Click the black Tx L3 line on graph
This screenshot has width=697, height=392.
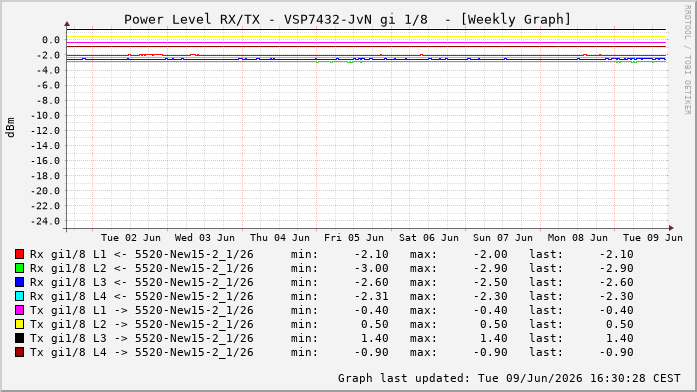(x=366, y=30)
